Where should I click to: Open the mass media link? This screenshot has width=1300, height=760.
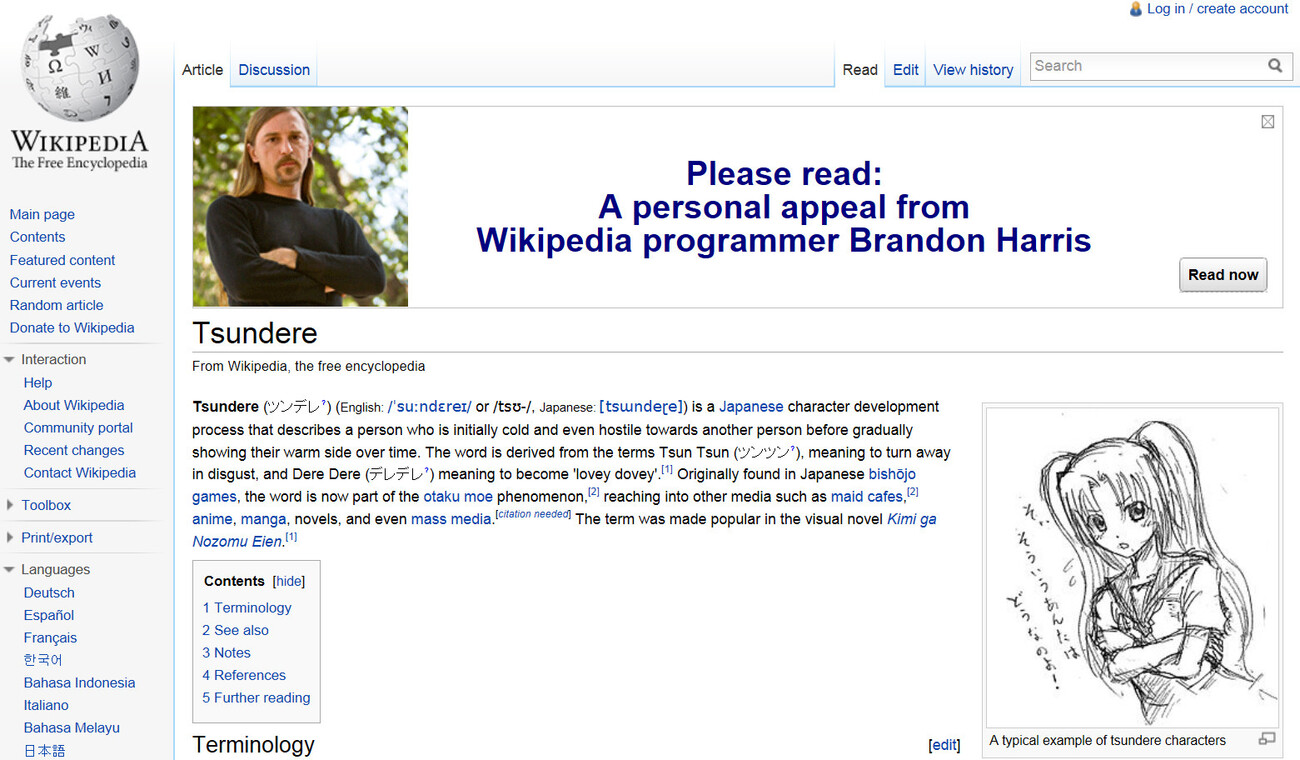(x=450, y=519)
